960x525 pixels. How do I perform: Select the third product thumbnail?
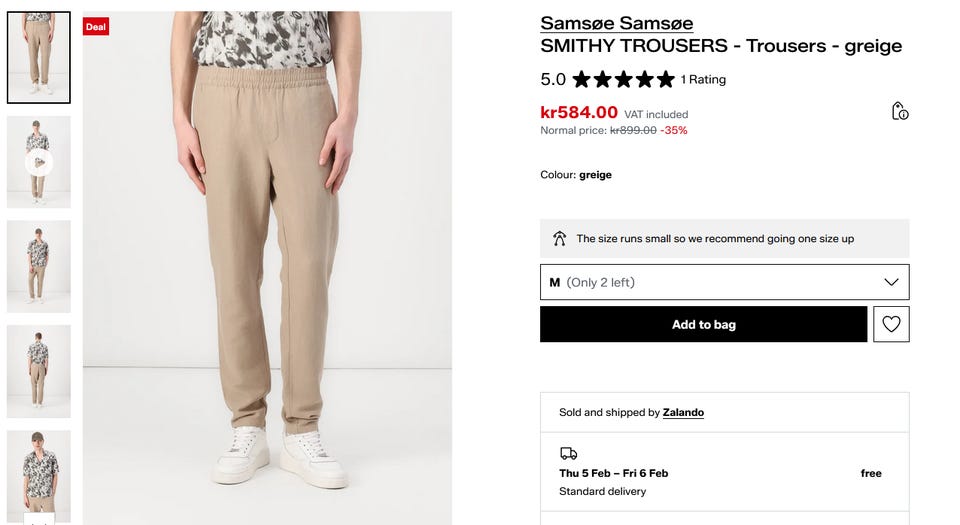[x=39, y=266]
